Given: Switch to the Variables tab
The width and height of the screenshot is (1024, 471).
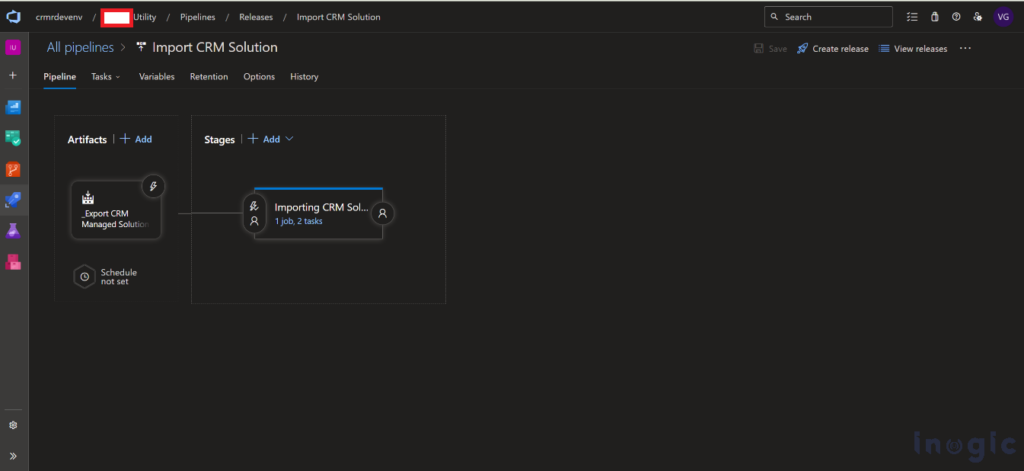Looking at the screenshot, I should click(157, 76).
